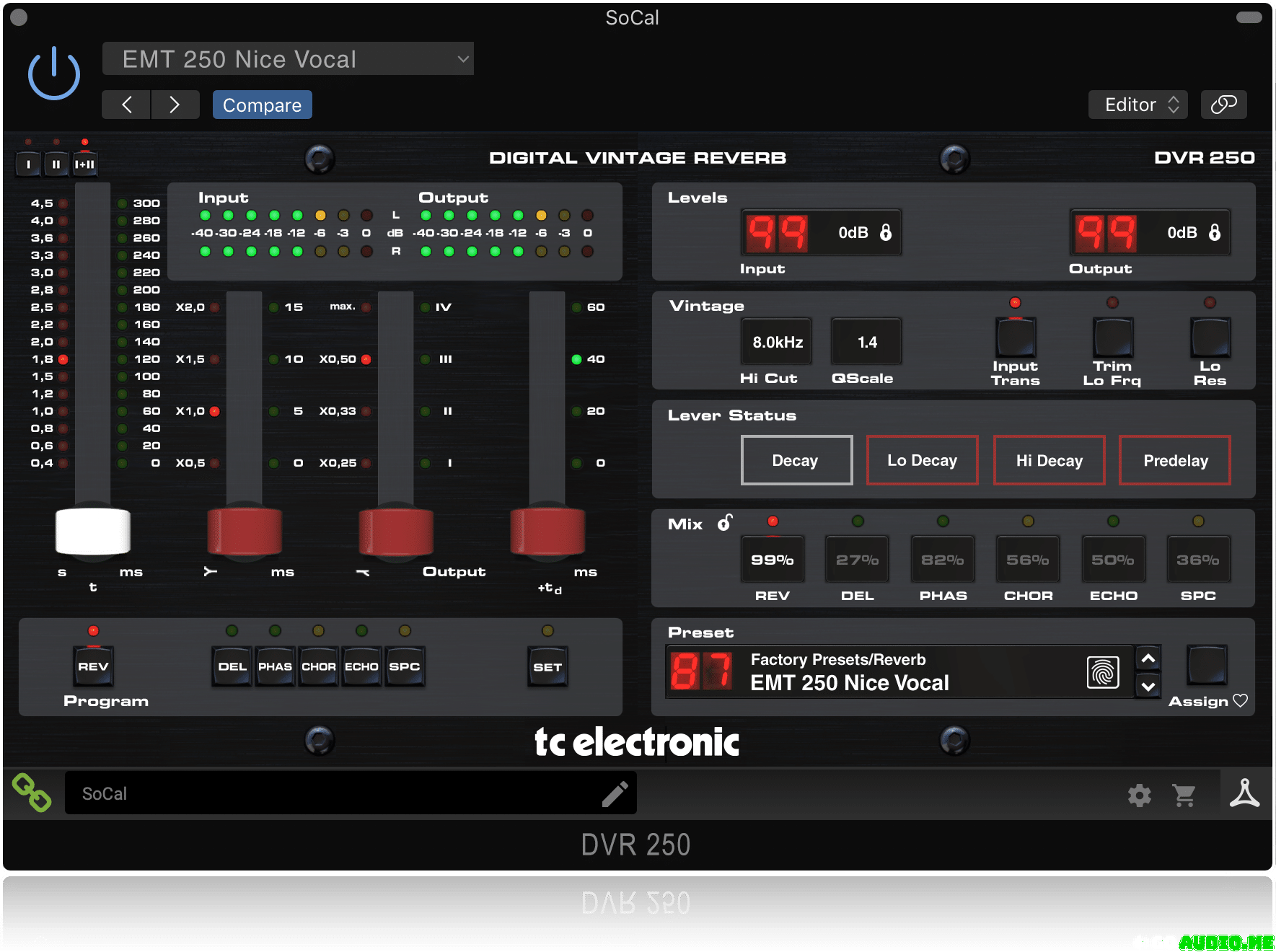Viewport: 1276px width, 952px height.
Task: Click the SET button
Action: 547,667
